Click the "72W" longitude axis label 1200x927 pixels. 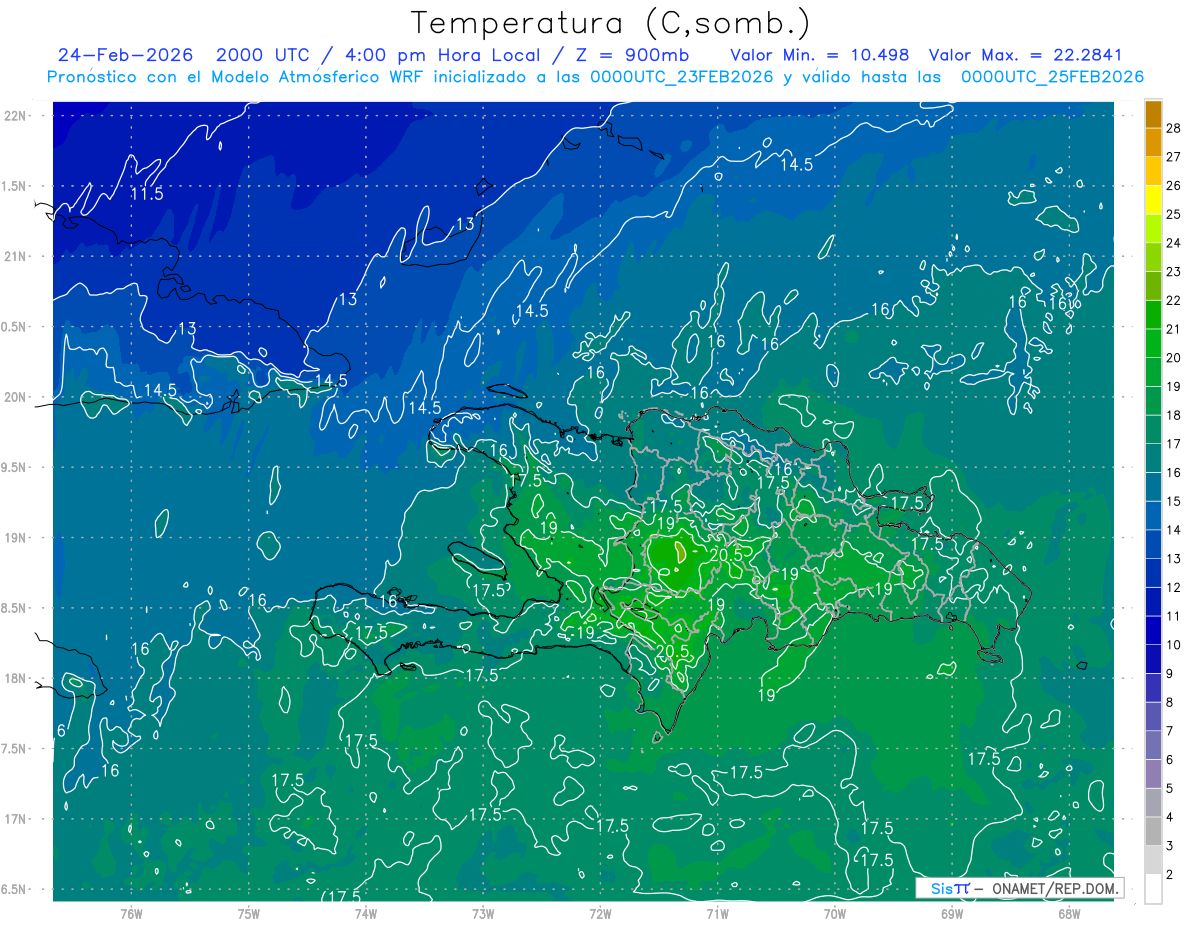600,914
